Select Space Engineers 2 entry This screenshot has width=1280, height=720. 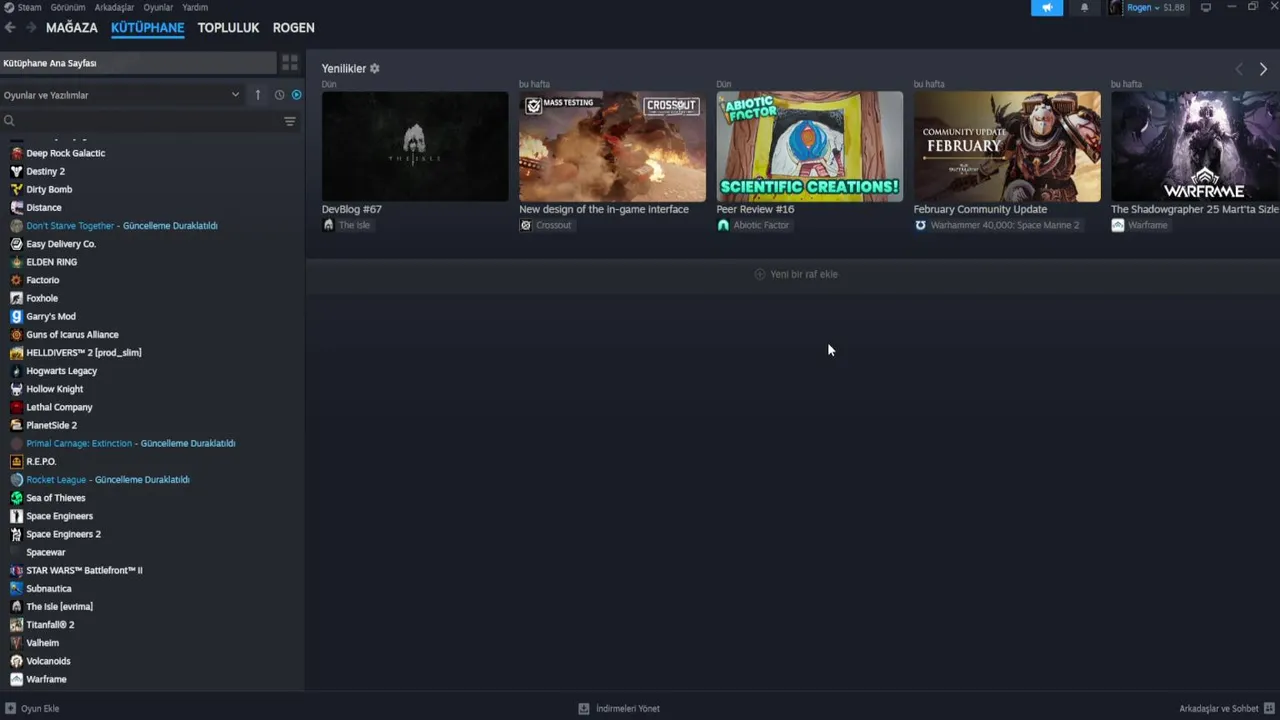[x=63, y=534]
